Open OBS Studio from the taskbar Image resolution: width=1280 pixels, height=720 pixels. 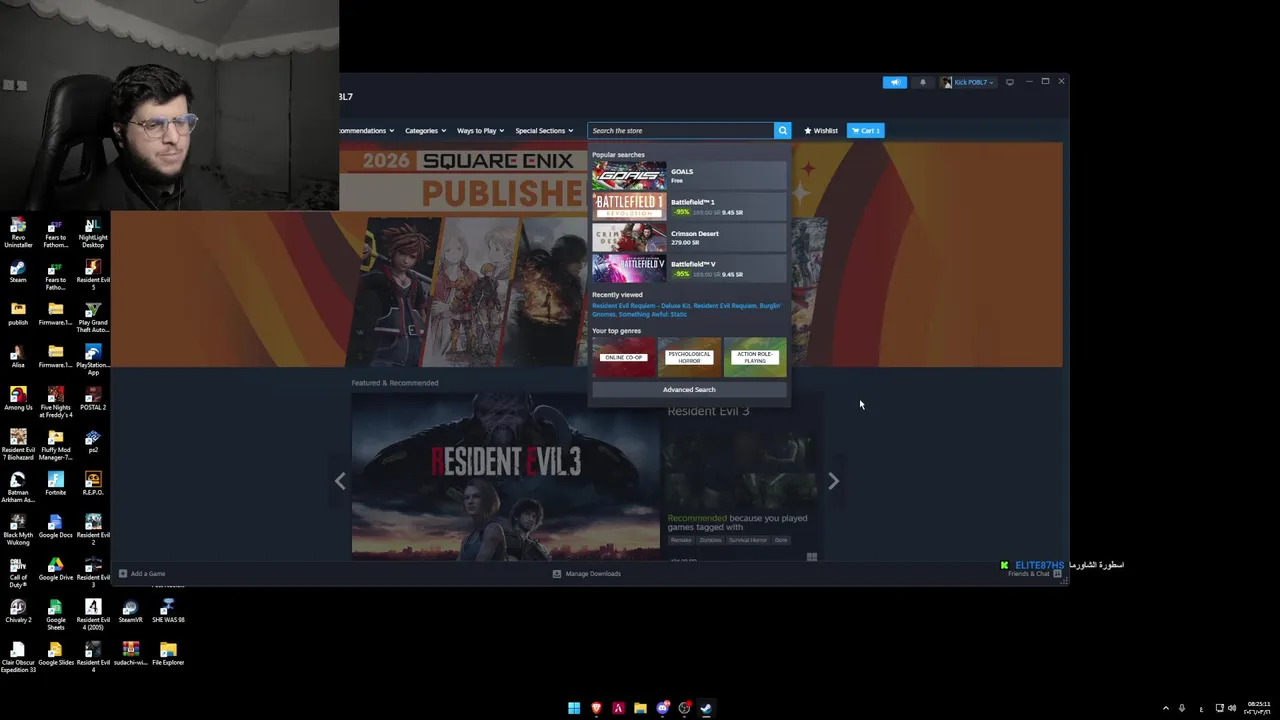pos(684,708)
